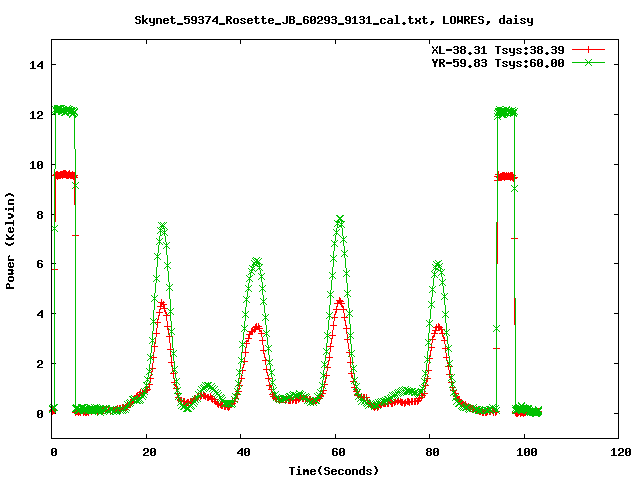Click the green peak near 82 seconds
The image size is (640, 480).
(x=438, y=264)
